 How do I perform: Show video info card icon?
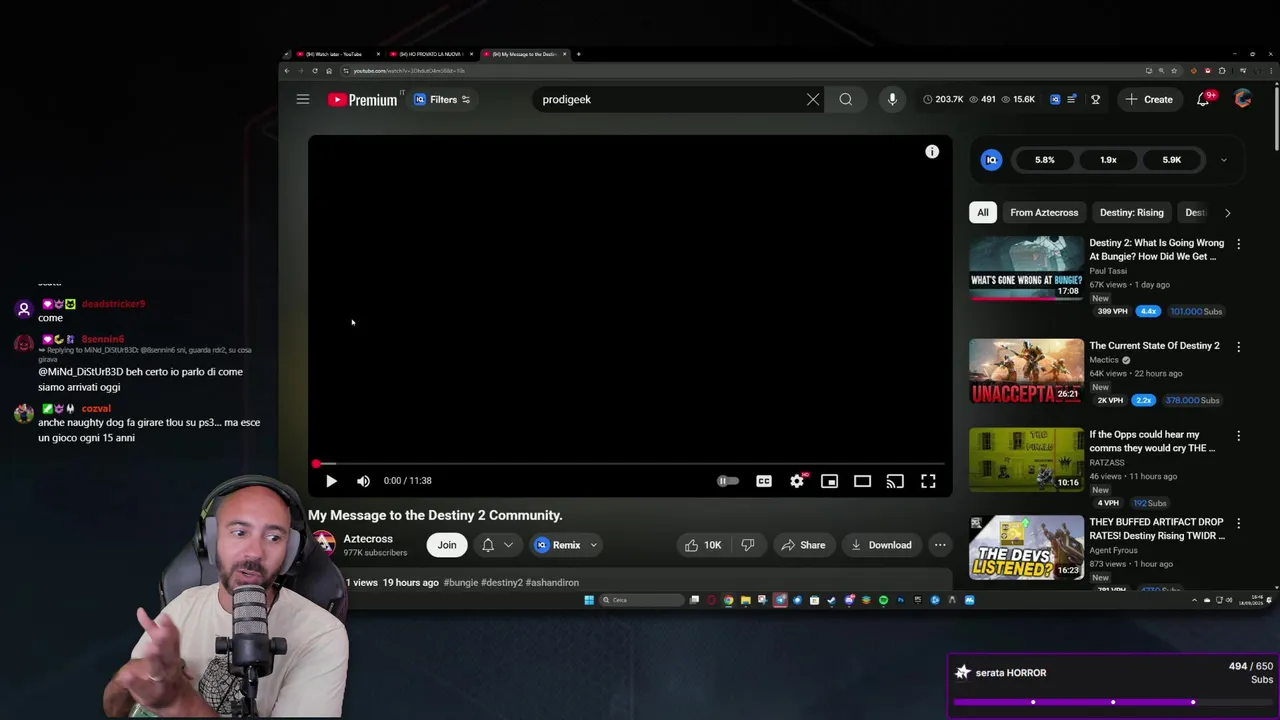[932, 152]
